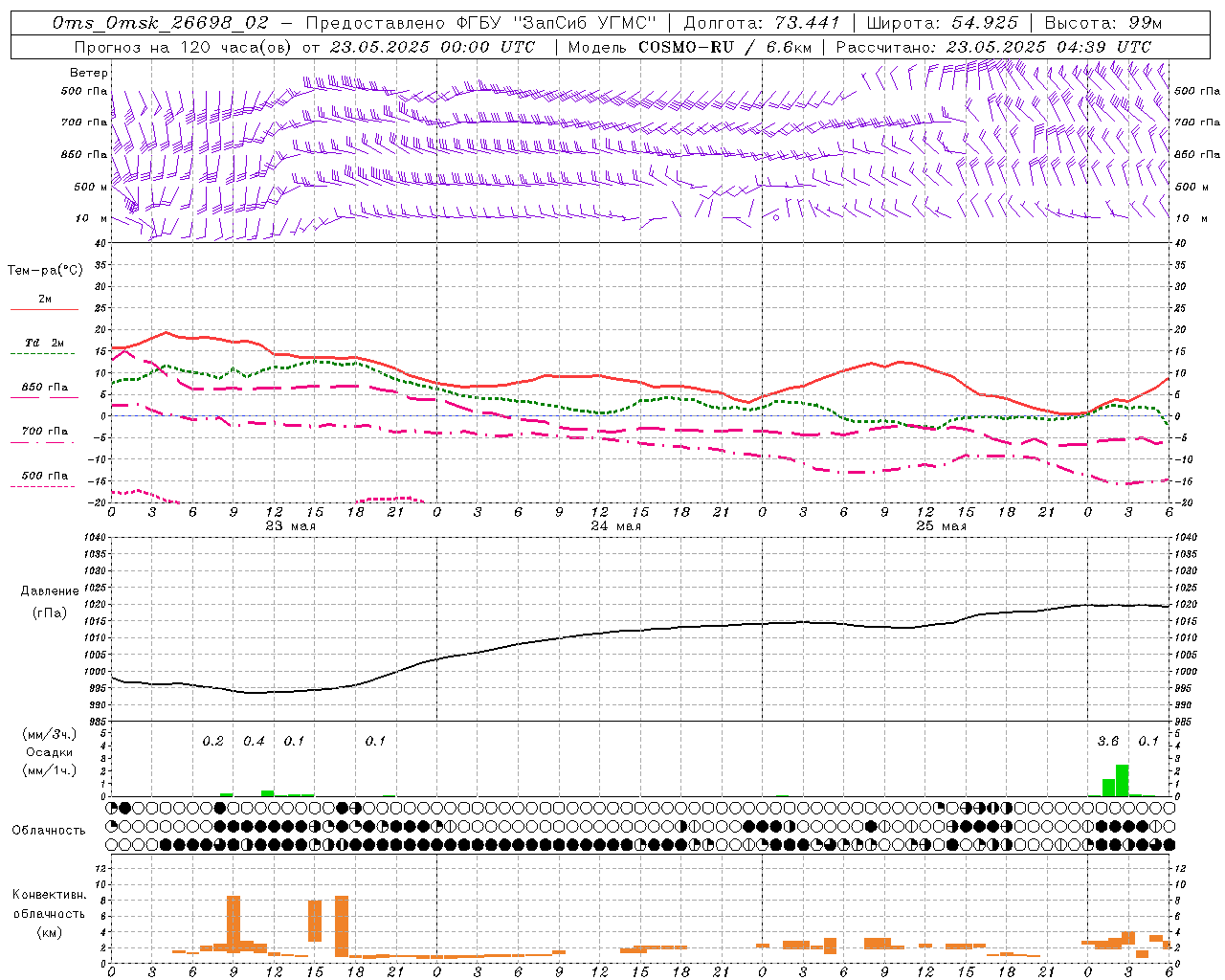
Task: Click the model name 'COSMO-RU / 6.6км'
Action: (724, 47)
